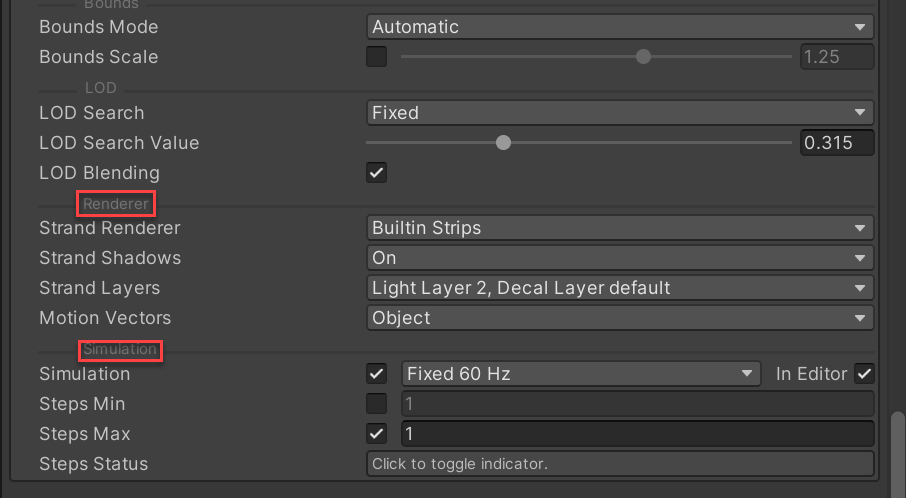Click the LOD Search Value 0.315 field
The image size is (906, 498).
(836, 143)
